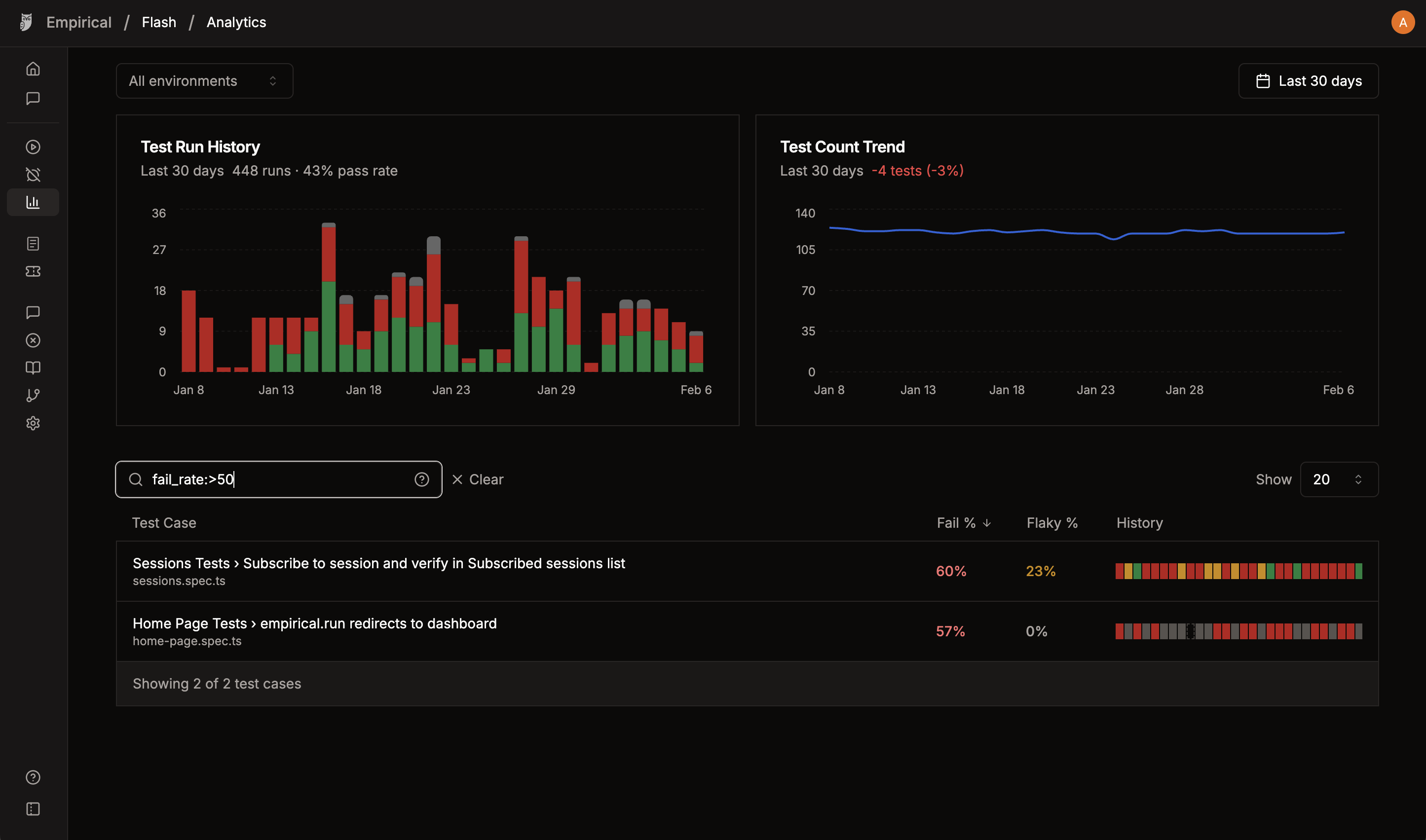
Task: Open the Home sidebar icon
Action: coord(32,69)
